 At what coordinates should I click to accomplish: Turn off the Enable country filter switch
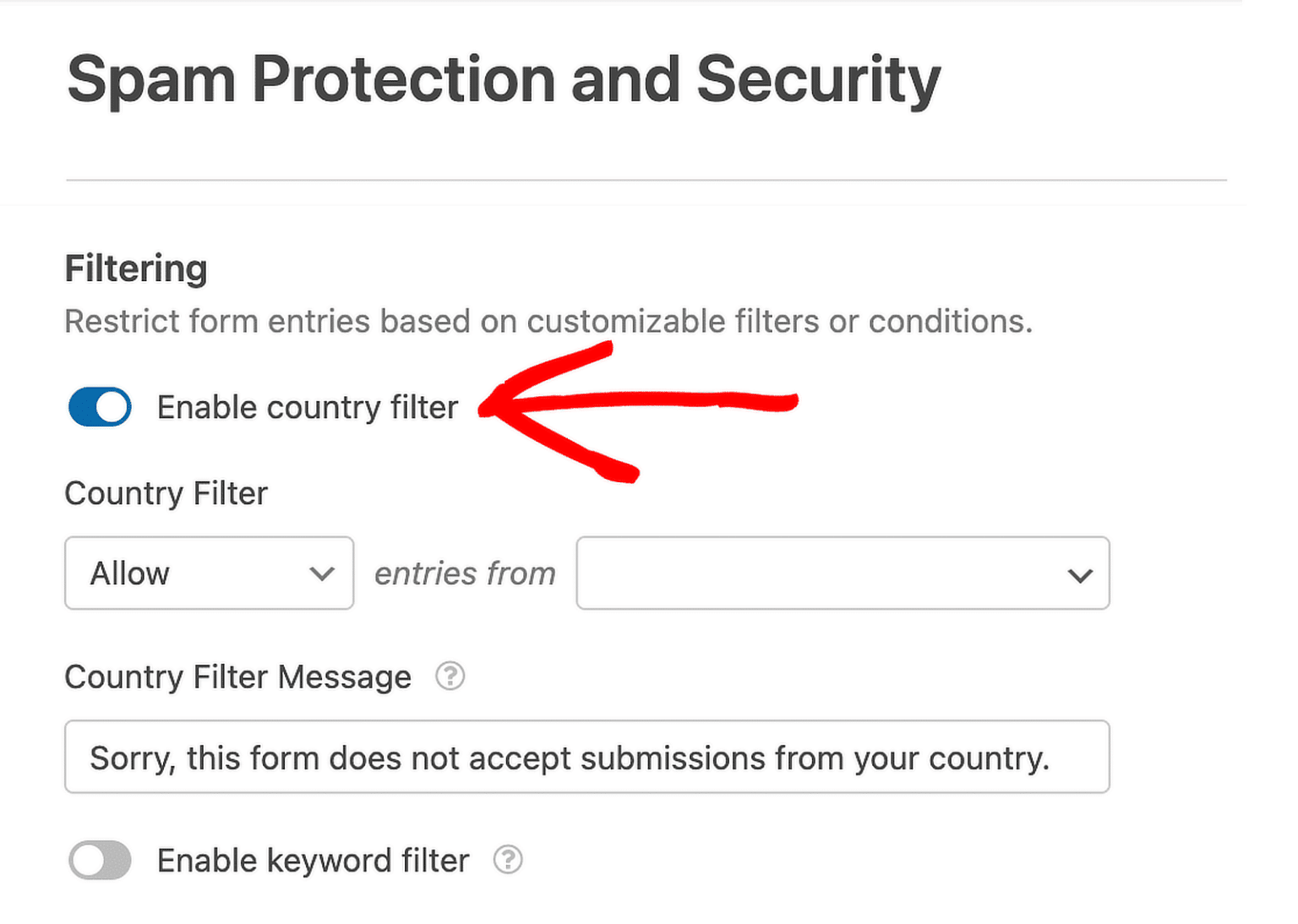click(99, 406)
